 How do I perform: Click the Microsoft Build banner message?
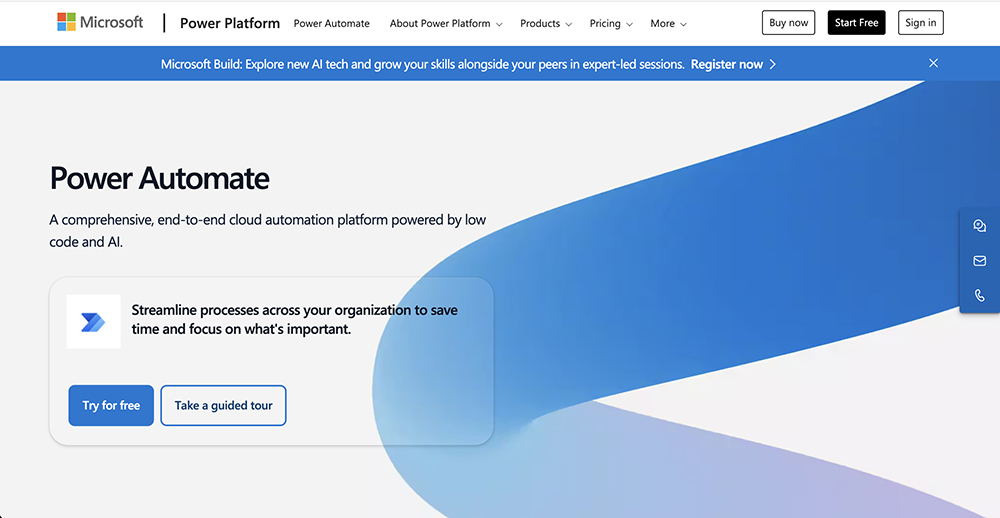tap(423, 64)
